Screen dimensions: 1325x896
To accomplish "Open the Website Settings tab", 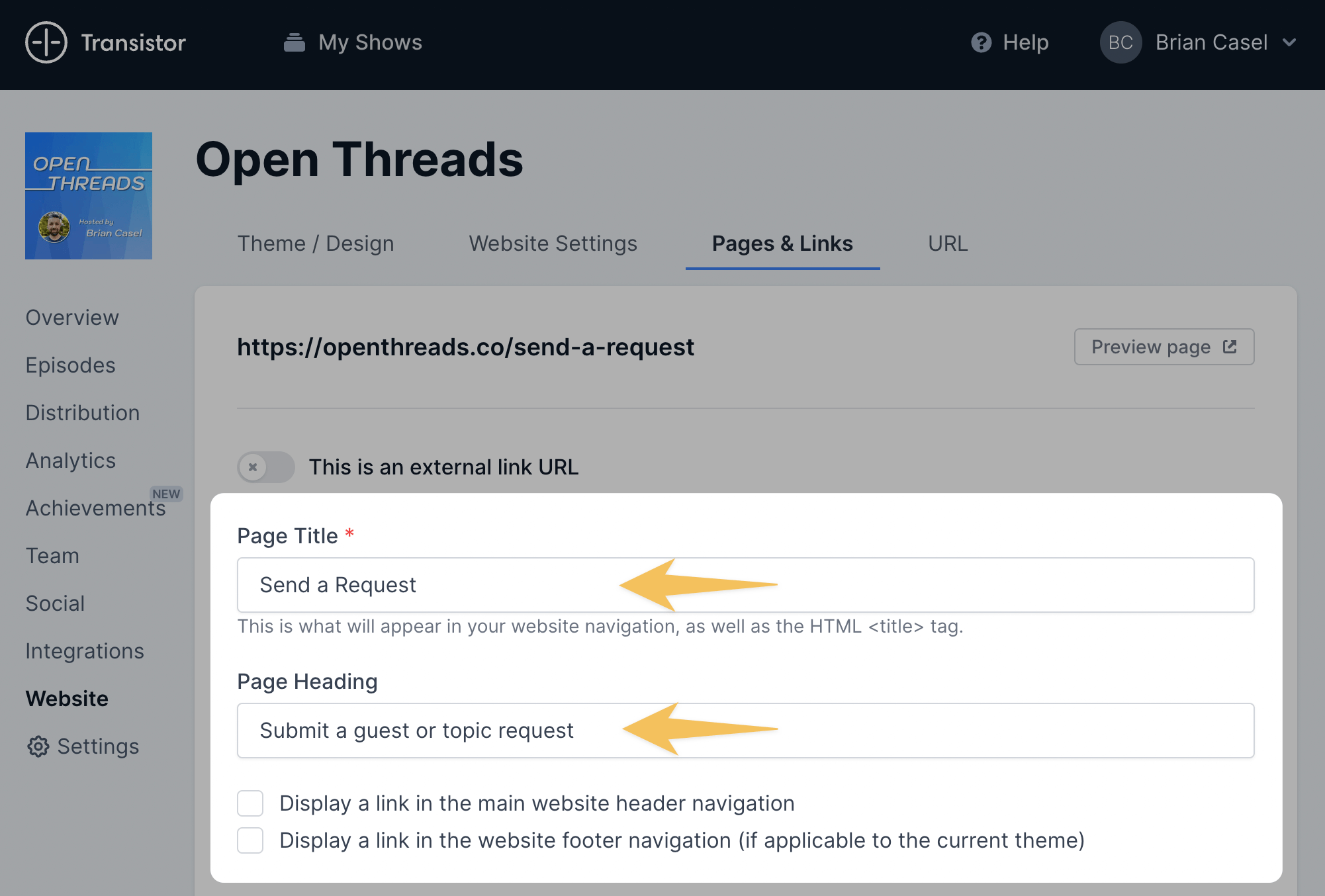I will pyautogui.click(x=553, y=244).
